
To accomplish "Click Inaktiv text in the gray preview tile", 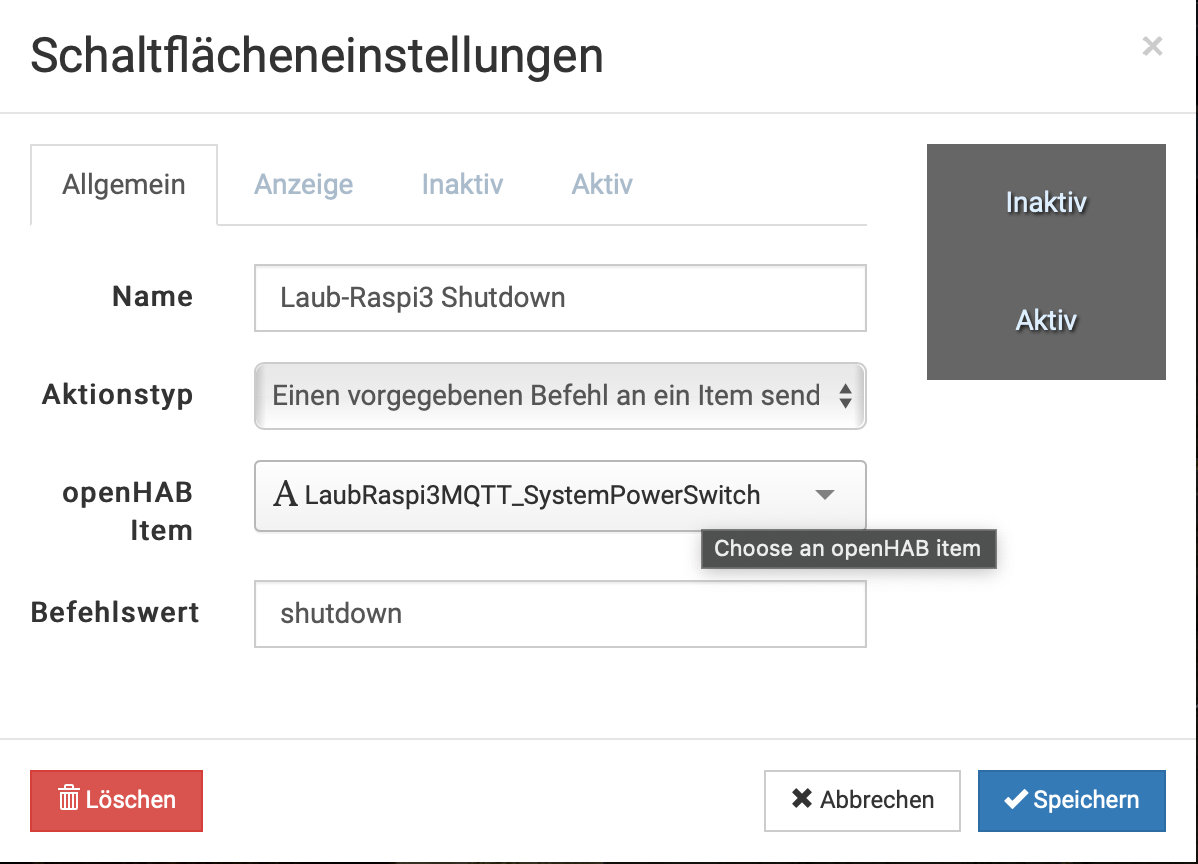I will pyautogui.click(x=1046, y=203).
